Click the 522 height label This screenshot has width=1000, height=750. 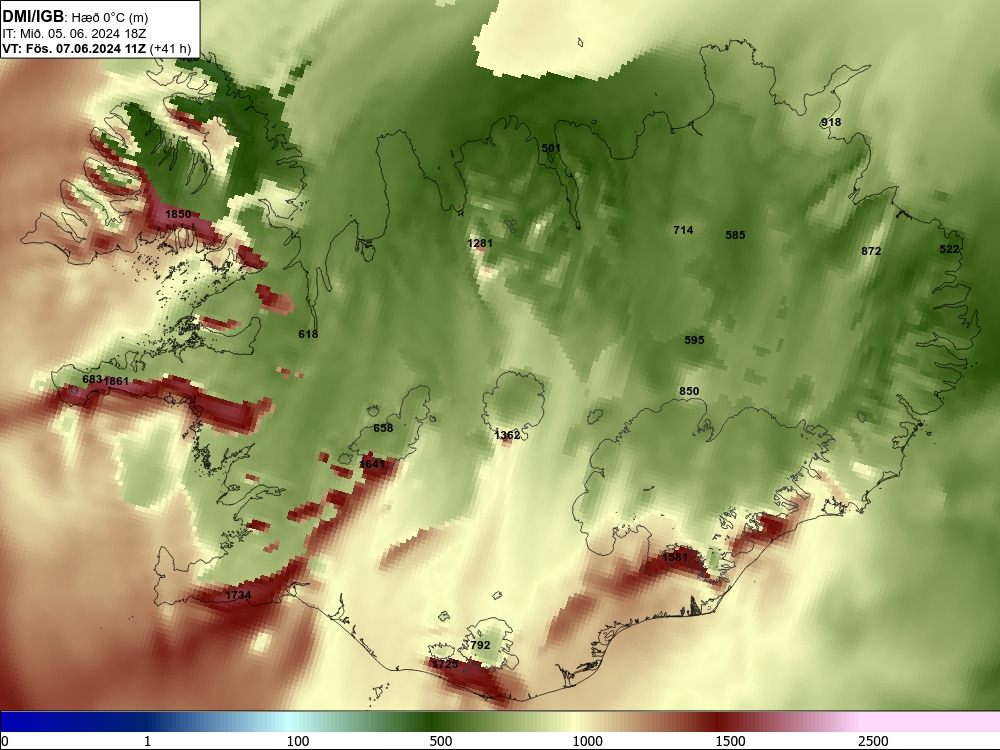(949, 249)
